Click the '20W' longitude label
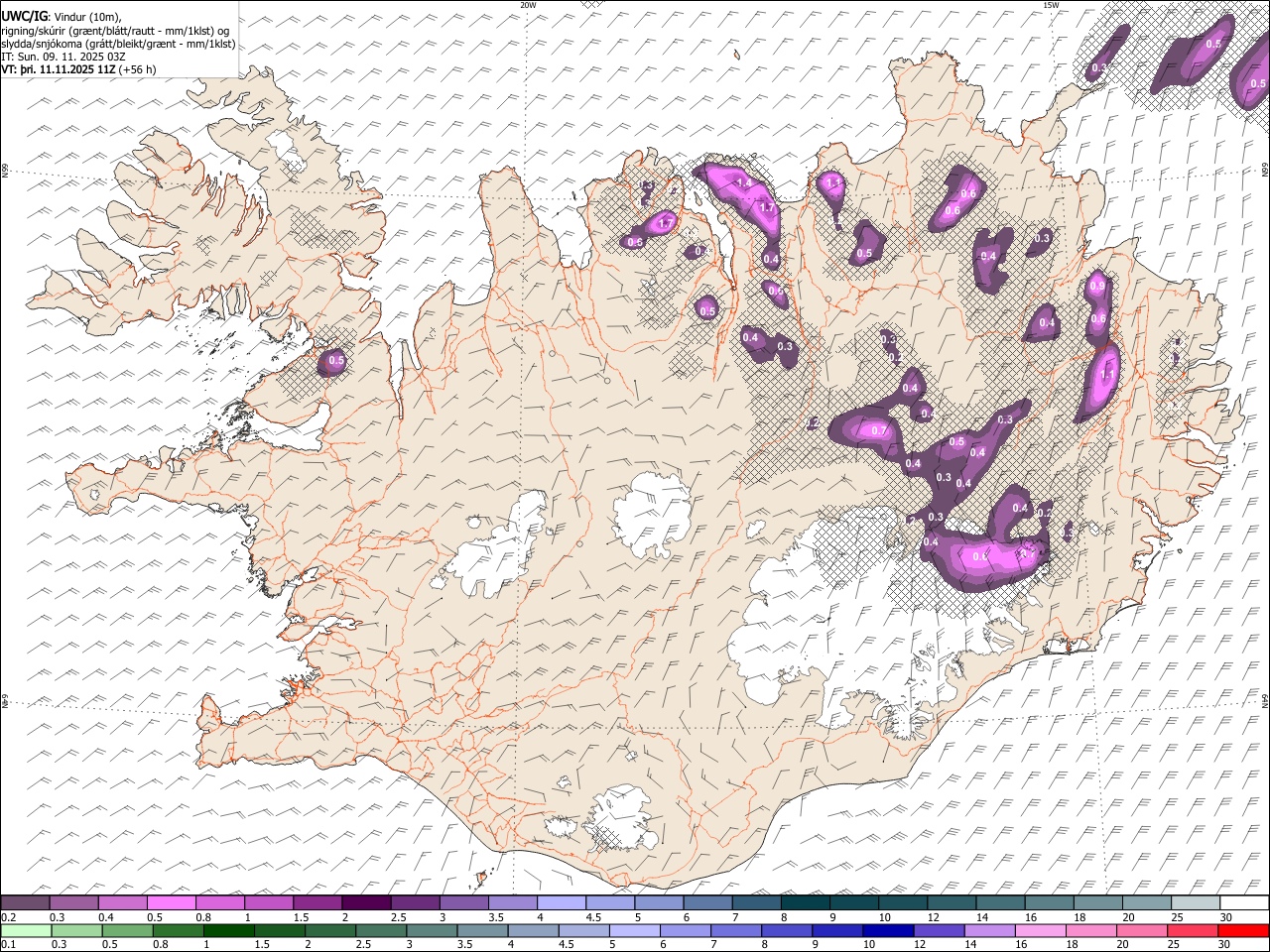This screenshot has width=1270, height=952. click(x=528, y=5)
